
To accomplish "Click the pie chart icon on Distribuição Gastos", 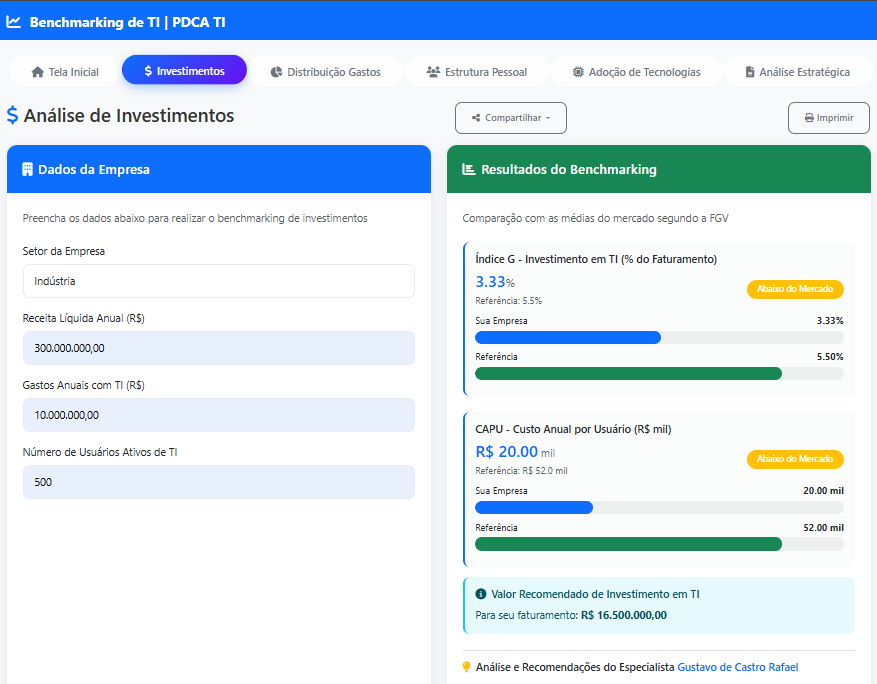I will click(276, 72).
